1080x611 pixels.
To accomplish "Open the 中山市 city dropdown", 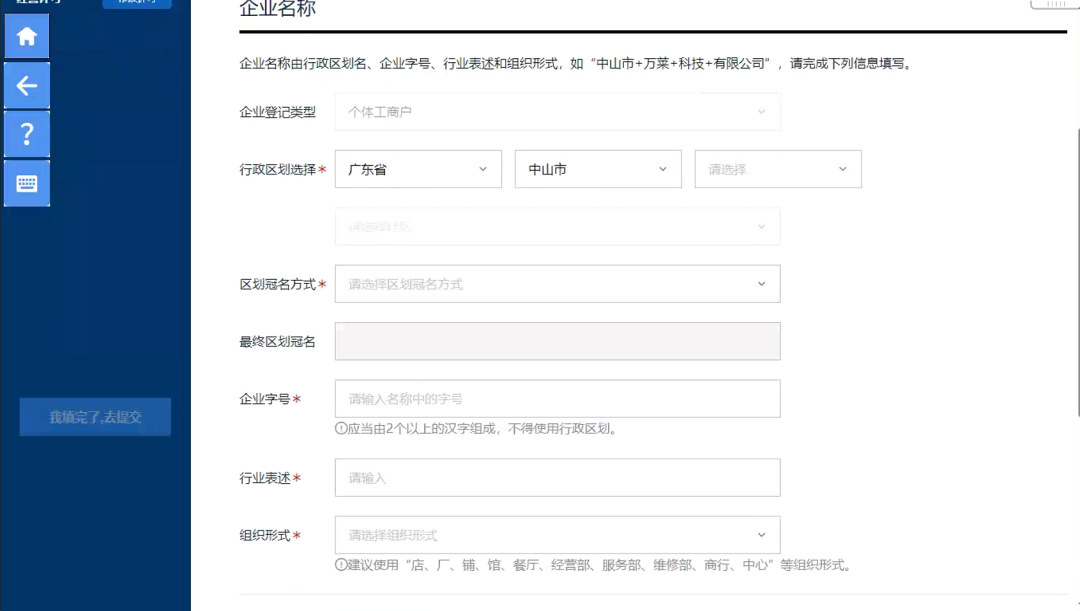I will point(597,169).
